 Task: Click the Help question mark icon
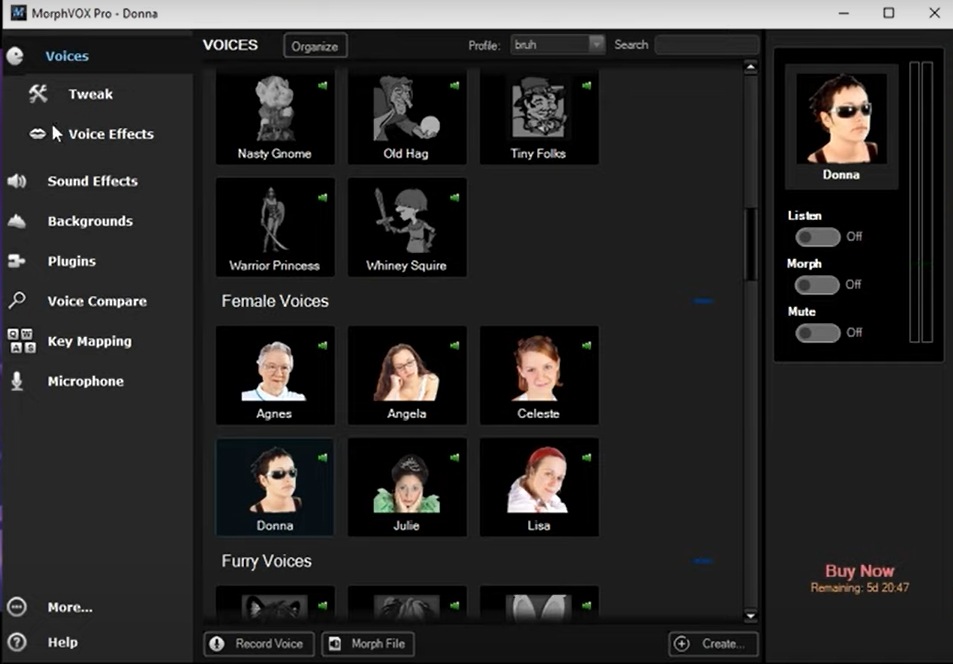click(17, 642)
